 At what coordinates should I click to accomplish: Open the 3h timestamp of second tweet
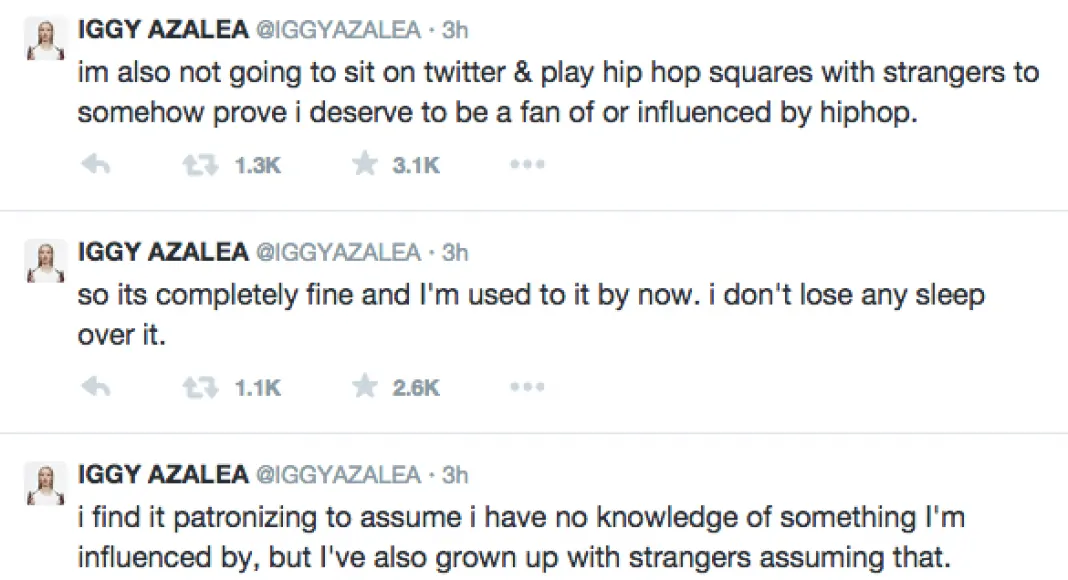point(455,253)
